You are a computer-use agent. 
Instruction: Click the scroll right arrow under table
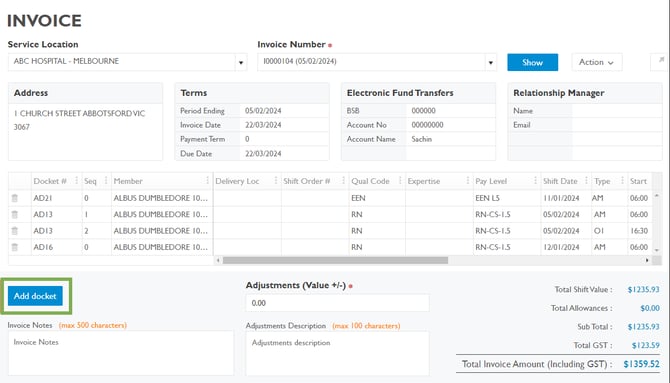click(647, 260)
